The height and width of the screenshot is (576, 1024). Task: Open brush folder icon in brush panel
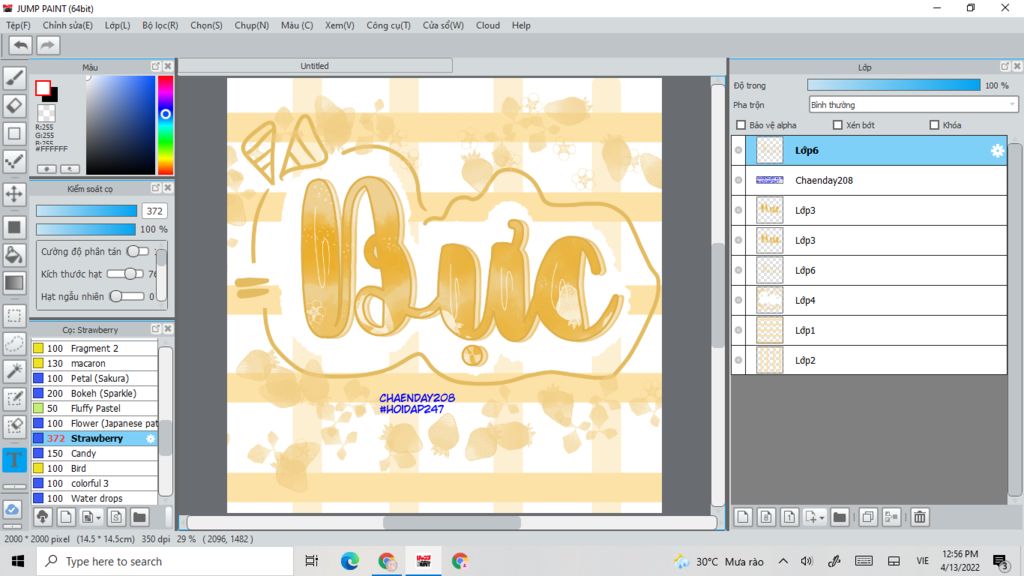[x=139, y=517]
